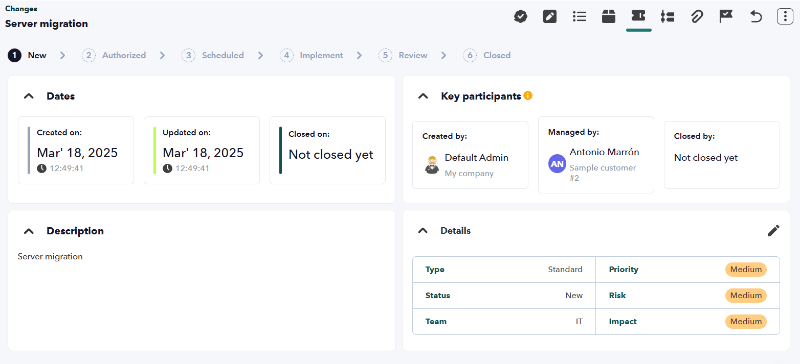
Task: Click the Default Admin avatar
Action: 432,164
